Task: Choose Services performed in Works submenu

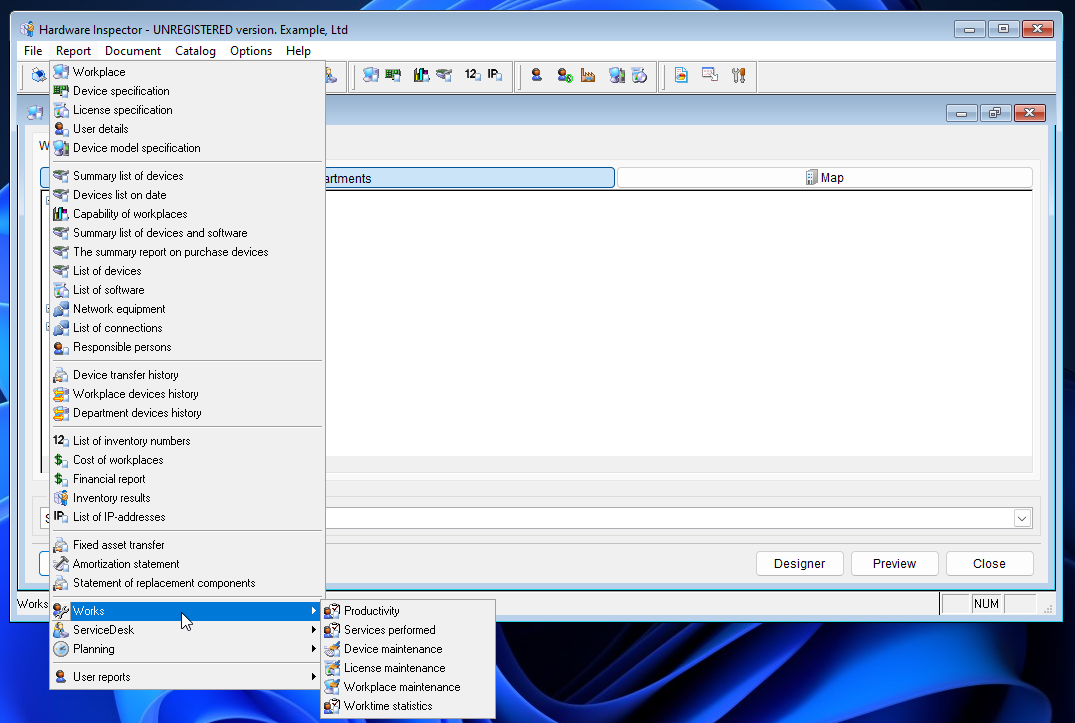Action: (x=408, y=630)
